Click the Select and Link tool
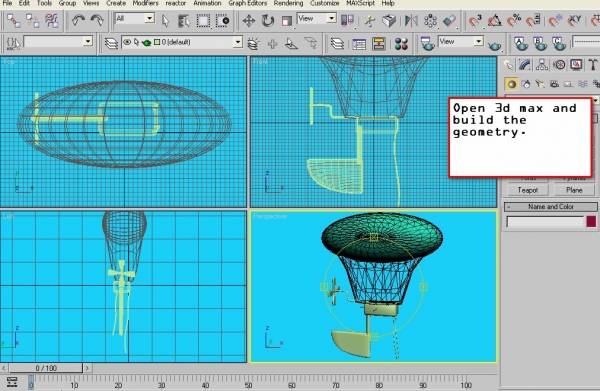 [13, 20]
